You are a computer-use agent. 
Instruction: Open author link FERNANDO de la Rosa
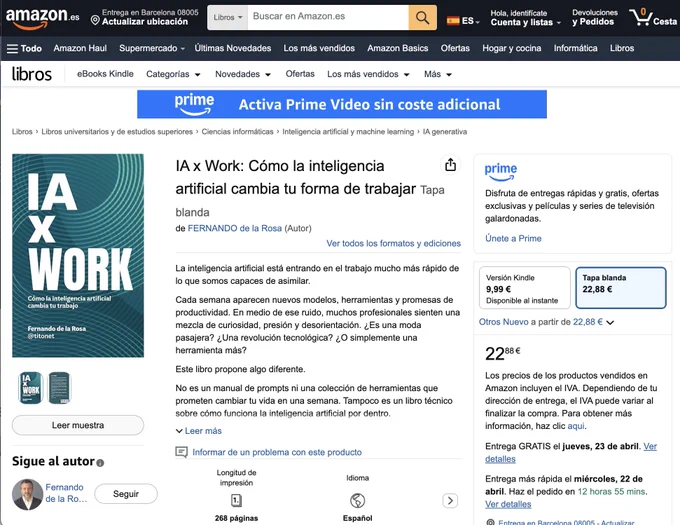235,228
